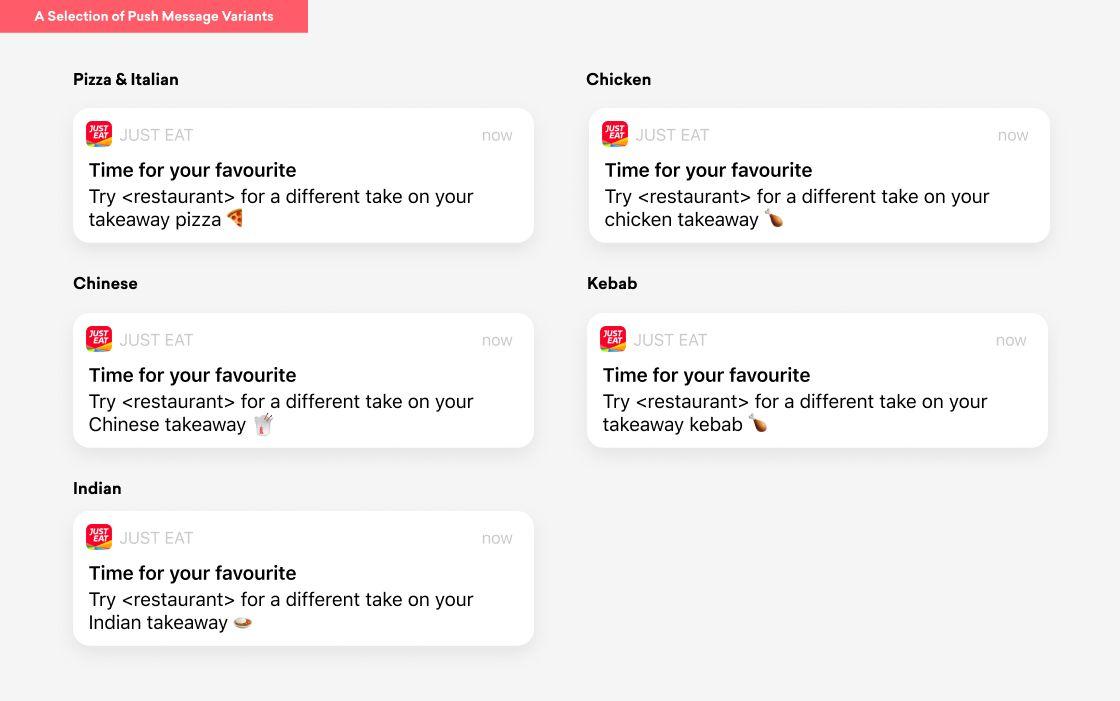The image size is (1120, 701).
Task: Click the 'A Selection of Push Message Variants' banner
Action: tap(154, 16)
